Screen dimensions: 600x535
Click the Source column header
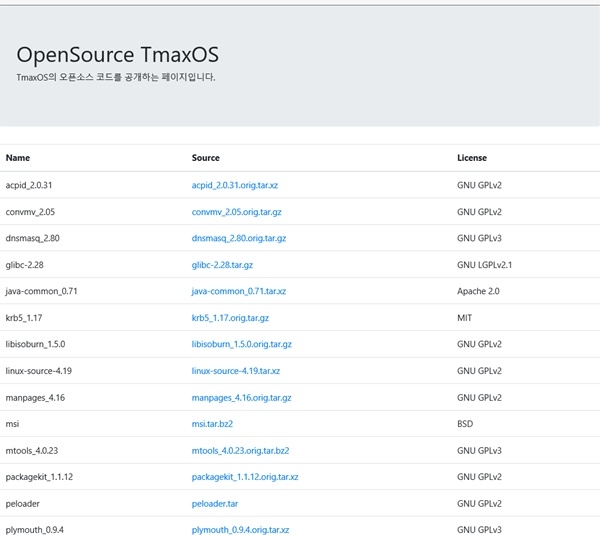206,158
